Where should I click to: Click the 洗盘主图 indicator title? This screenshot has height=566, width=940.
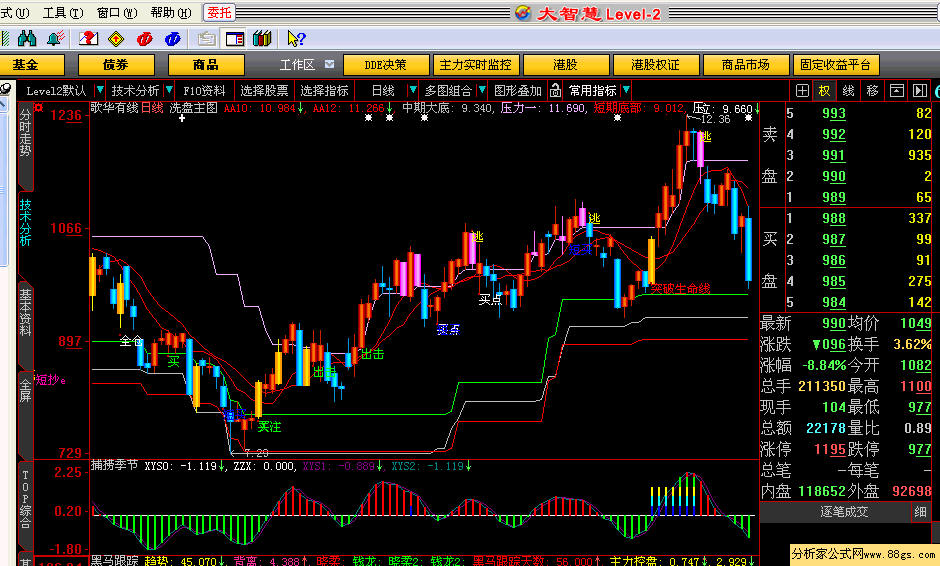click(193, 108)
